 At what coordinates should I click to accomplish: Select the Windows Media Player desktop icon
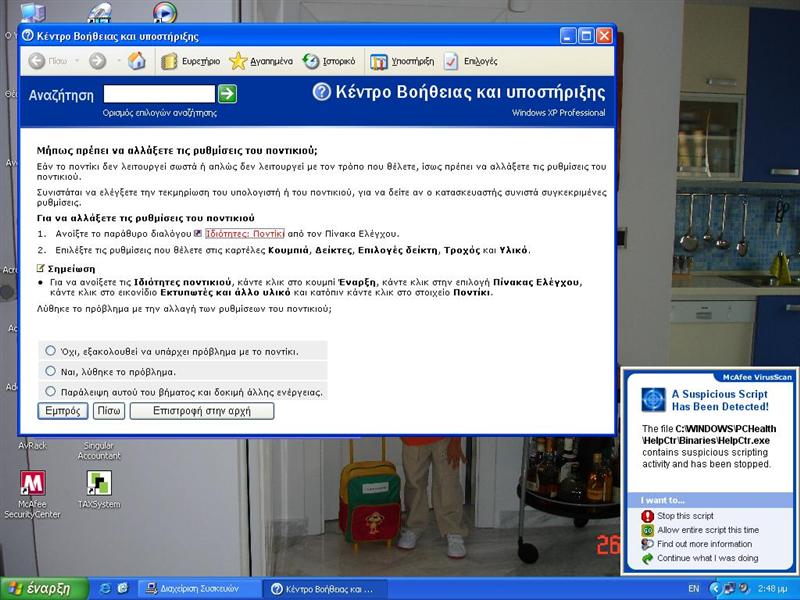pyautogui.click(x=165, y=12)
